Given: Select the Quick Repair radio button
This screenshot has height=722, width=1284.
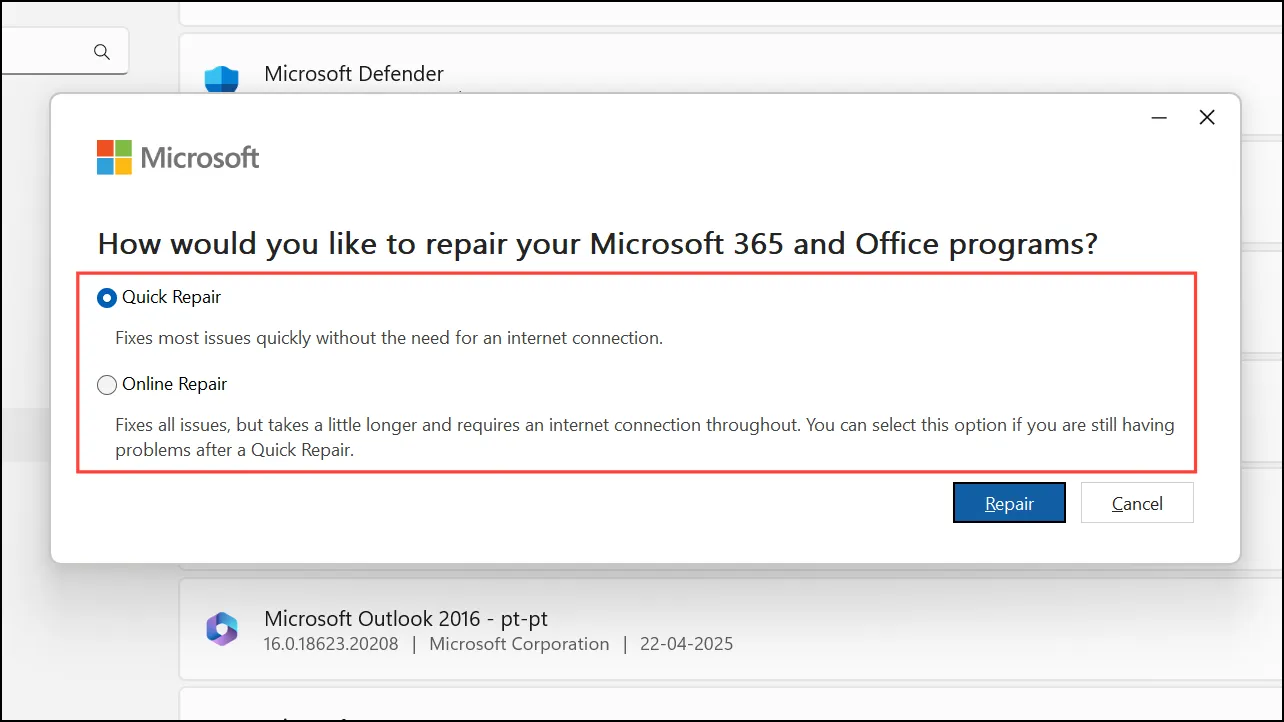Looking at the screenshot, I should (106, 298).
